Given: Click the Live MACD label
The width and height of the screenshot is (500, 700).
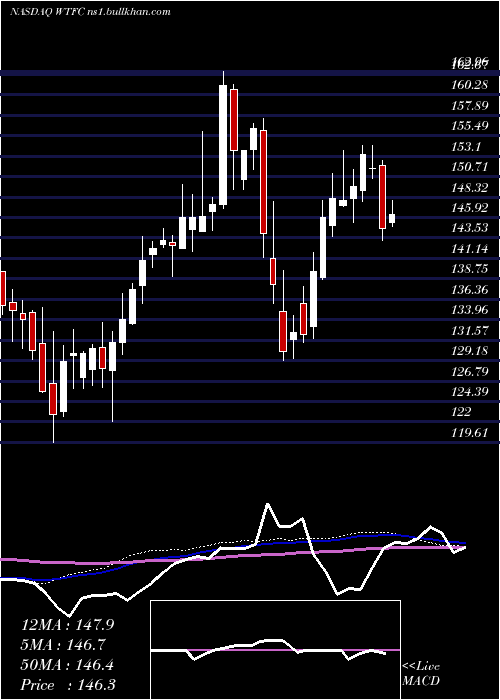Looking at the screenshot, I should [x=421, y=673].
